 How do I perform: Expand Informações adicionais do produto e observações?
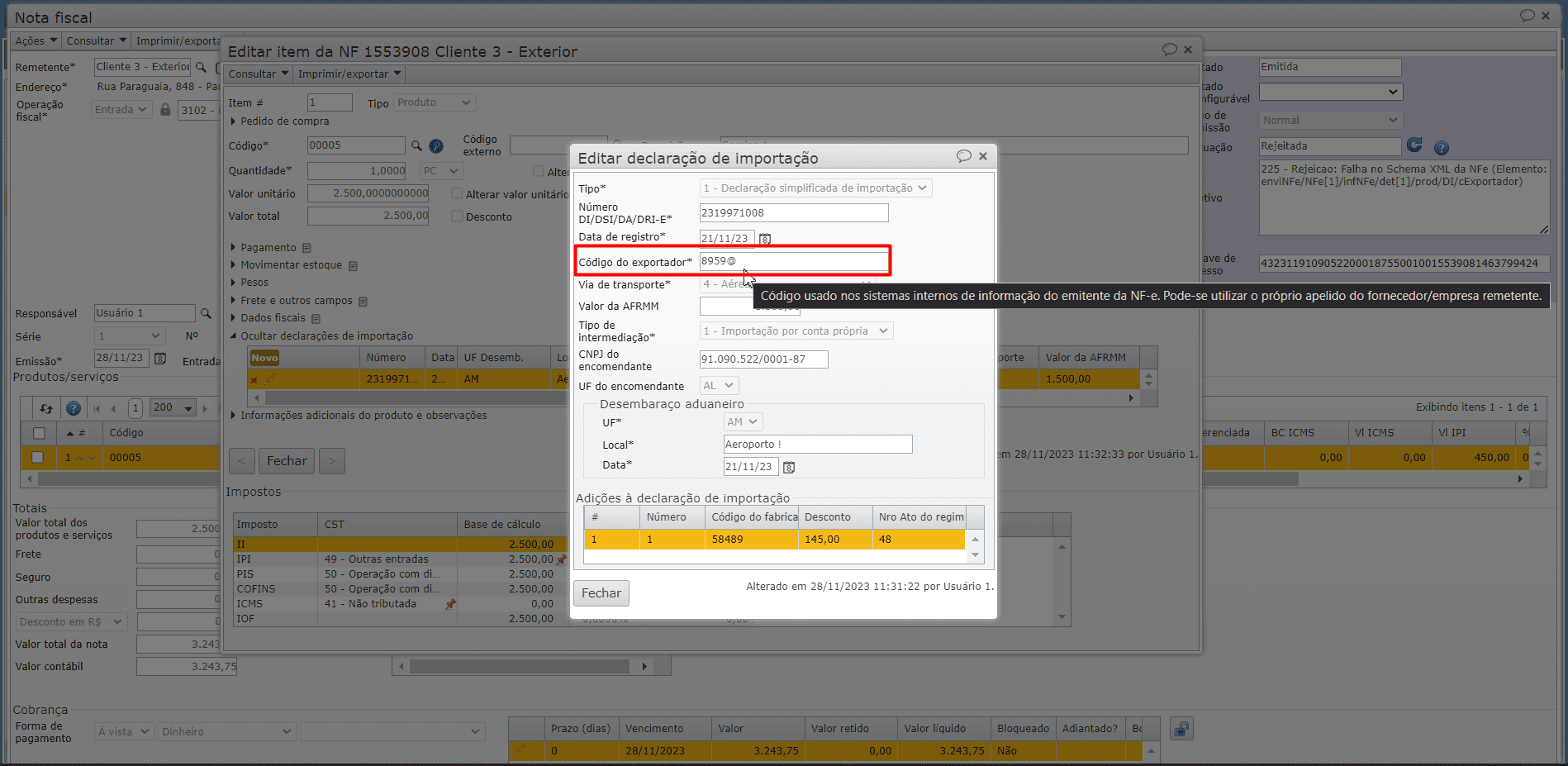pyautogui.click(x=358, y=416)
